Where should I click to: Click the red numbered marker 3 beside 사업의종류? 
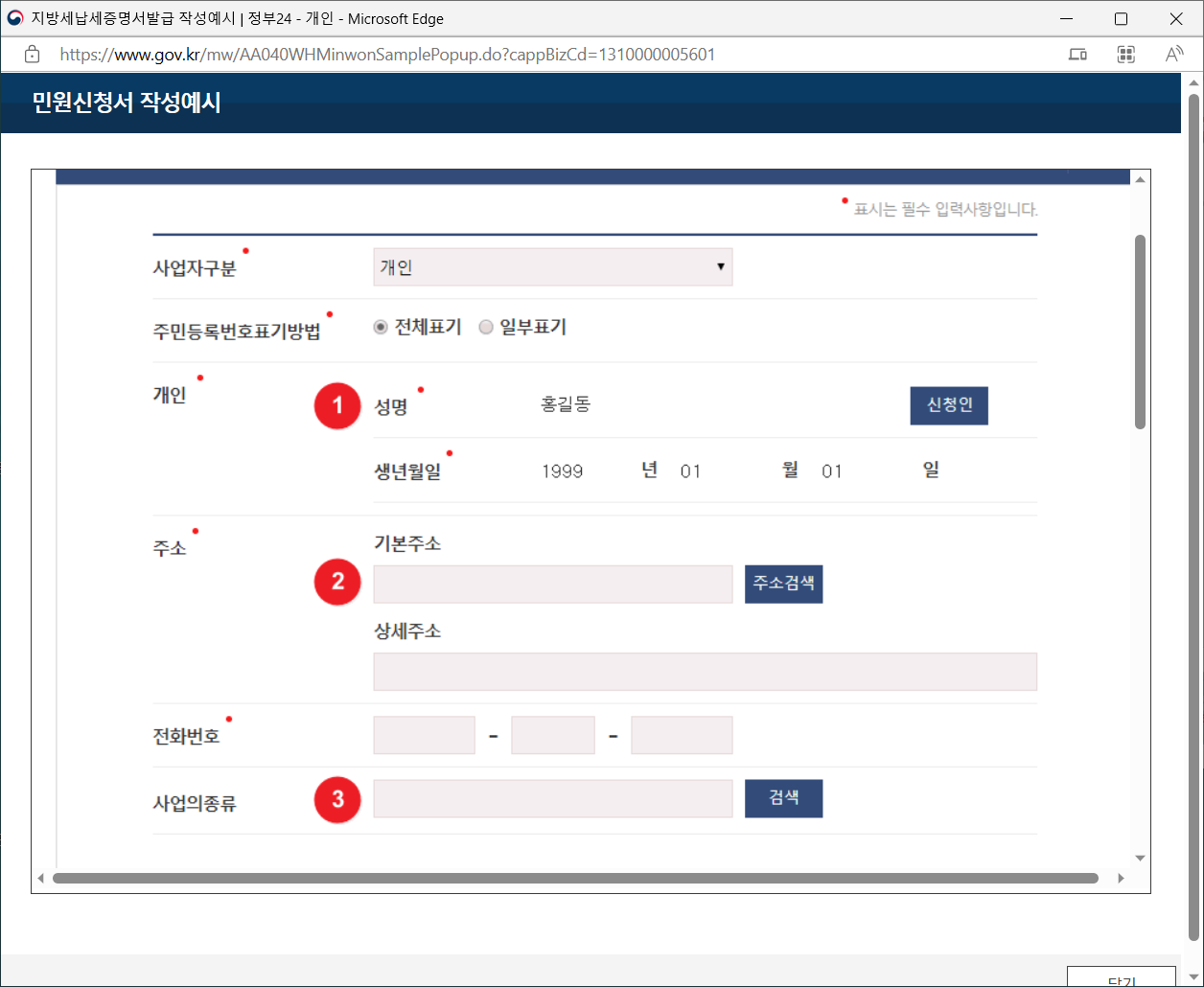[x=337, y=800]
